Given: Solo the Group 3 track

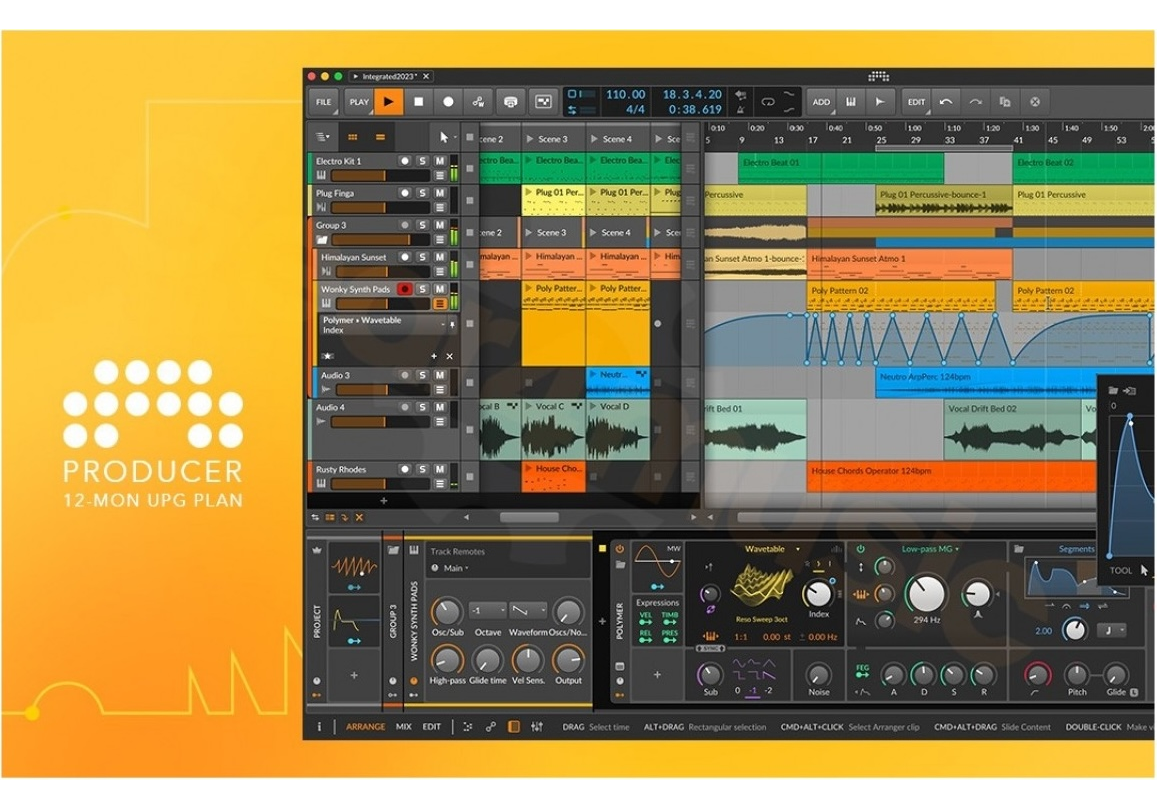Looking at the screenshot, I should click(x=422, y=225).
